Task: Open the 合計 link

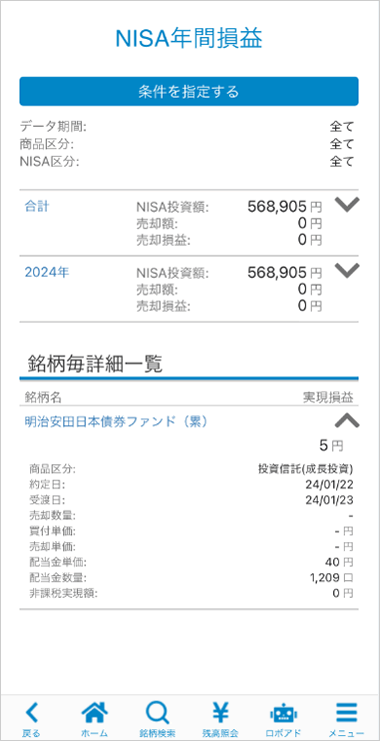Action: click(36, 207)
